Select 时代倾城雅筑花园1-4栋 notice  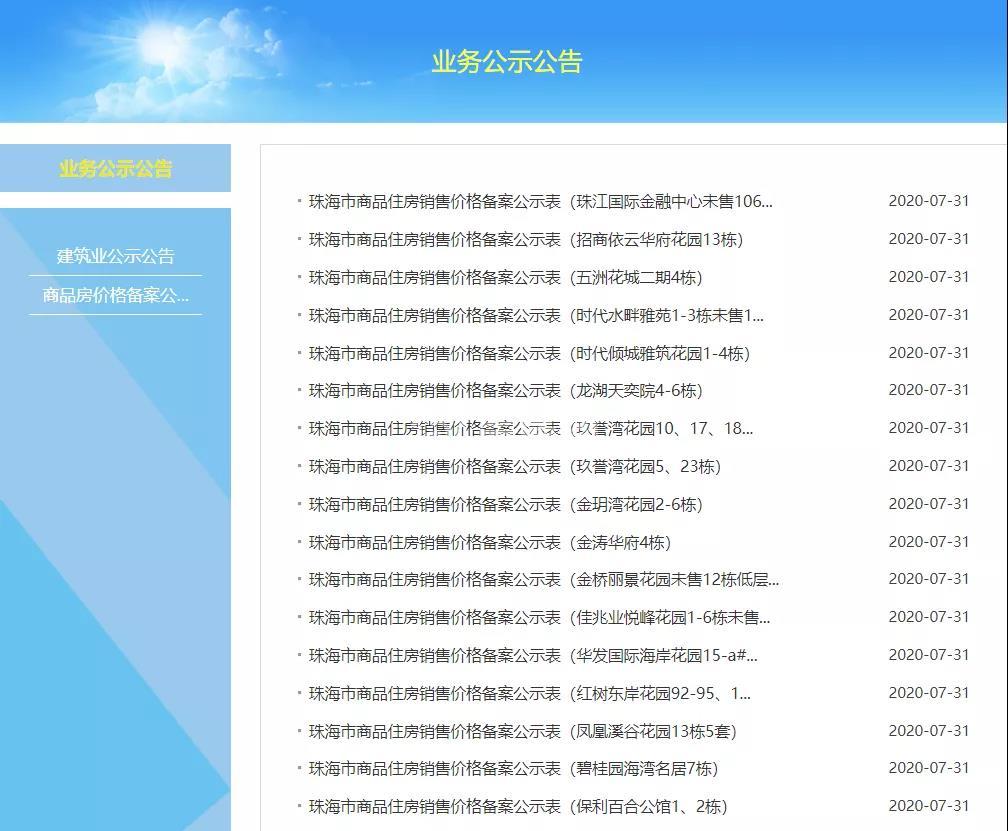[529, 353]
